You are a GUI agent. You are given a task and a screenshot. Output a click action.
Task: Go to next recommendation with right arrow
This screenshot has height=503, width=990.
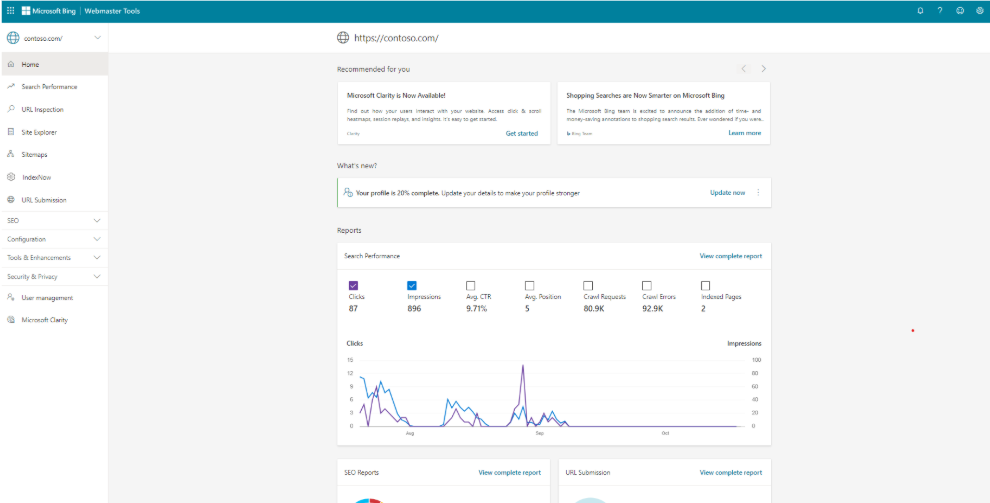pyautogui.click(x=763, y=68)
